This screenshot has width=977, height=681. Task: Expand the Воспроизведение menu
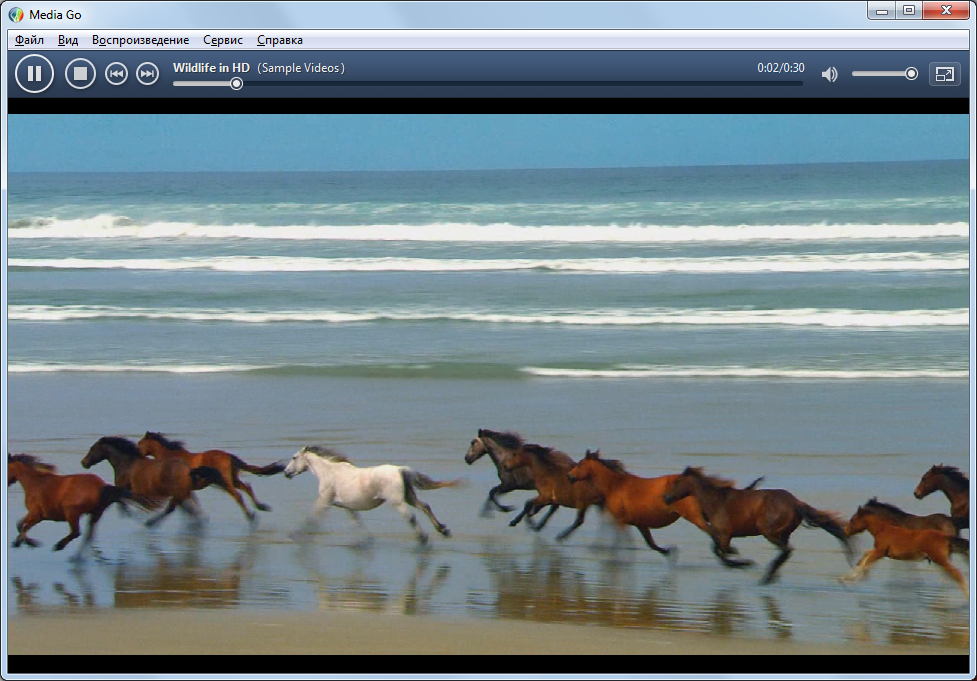140,40
